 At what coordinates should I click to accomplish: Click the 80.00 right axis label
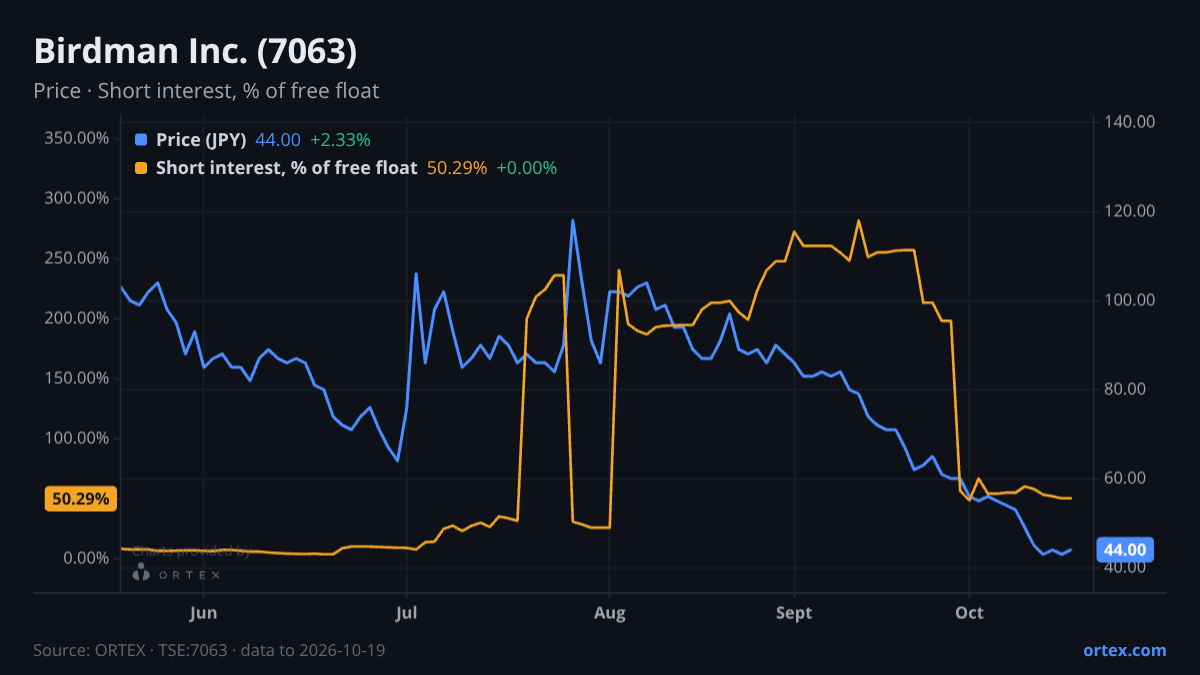1126,389
